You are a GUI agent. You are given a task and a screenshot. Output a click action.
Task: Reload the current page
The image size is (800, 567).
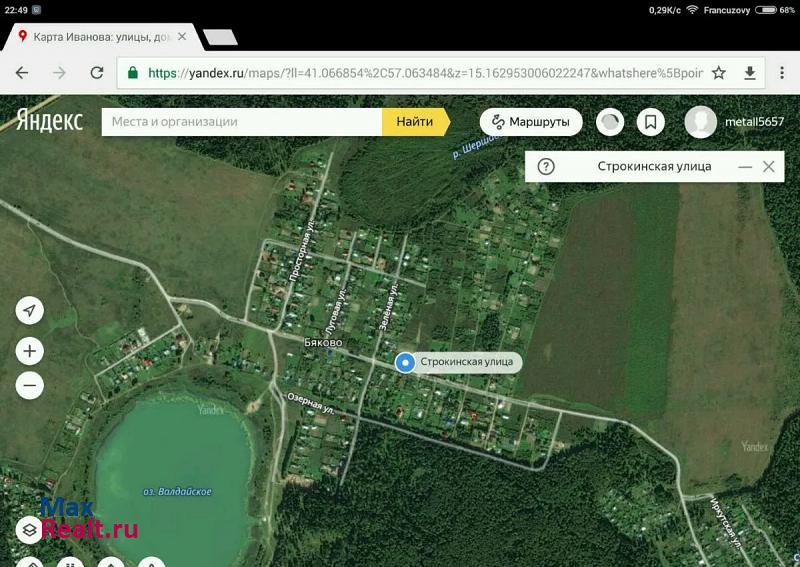pyautogui.click(x=97, y=73)
